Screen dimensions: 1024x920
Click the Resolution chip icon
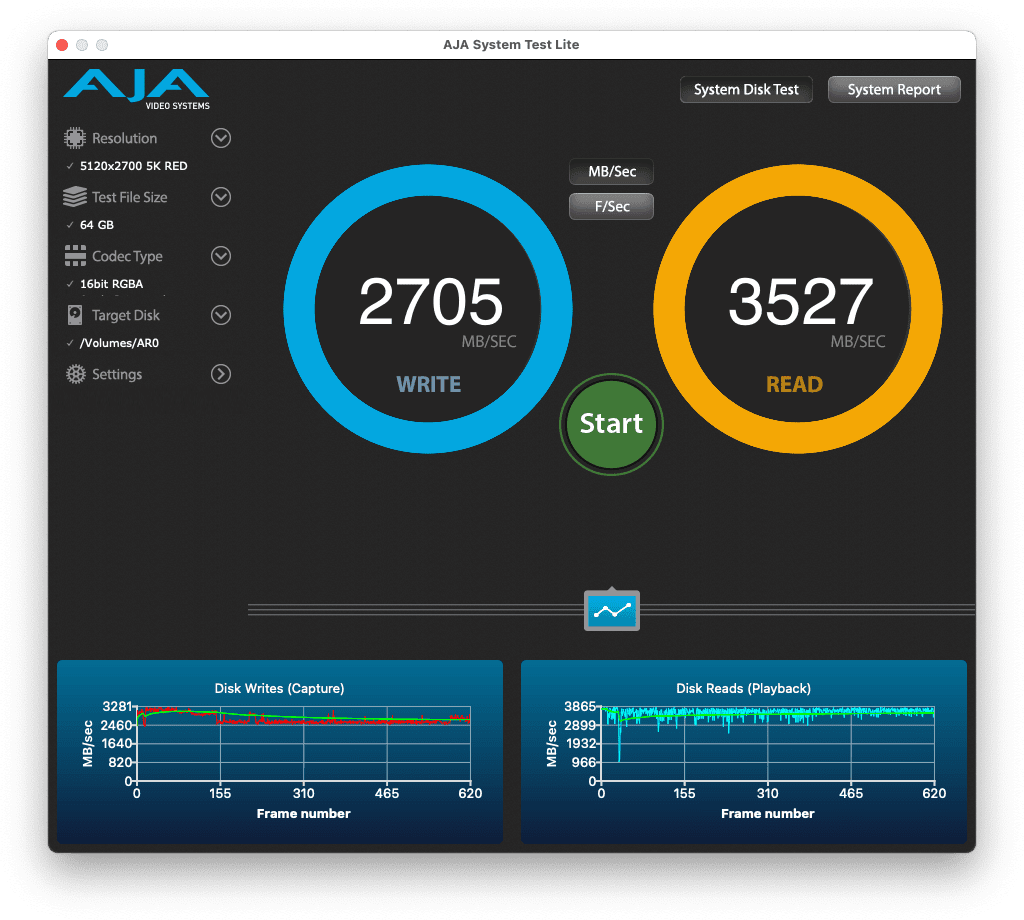coord(75,138)
